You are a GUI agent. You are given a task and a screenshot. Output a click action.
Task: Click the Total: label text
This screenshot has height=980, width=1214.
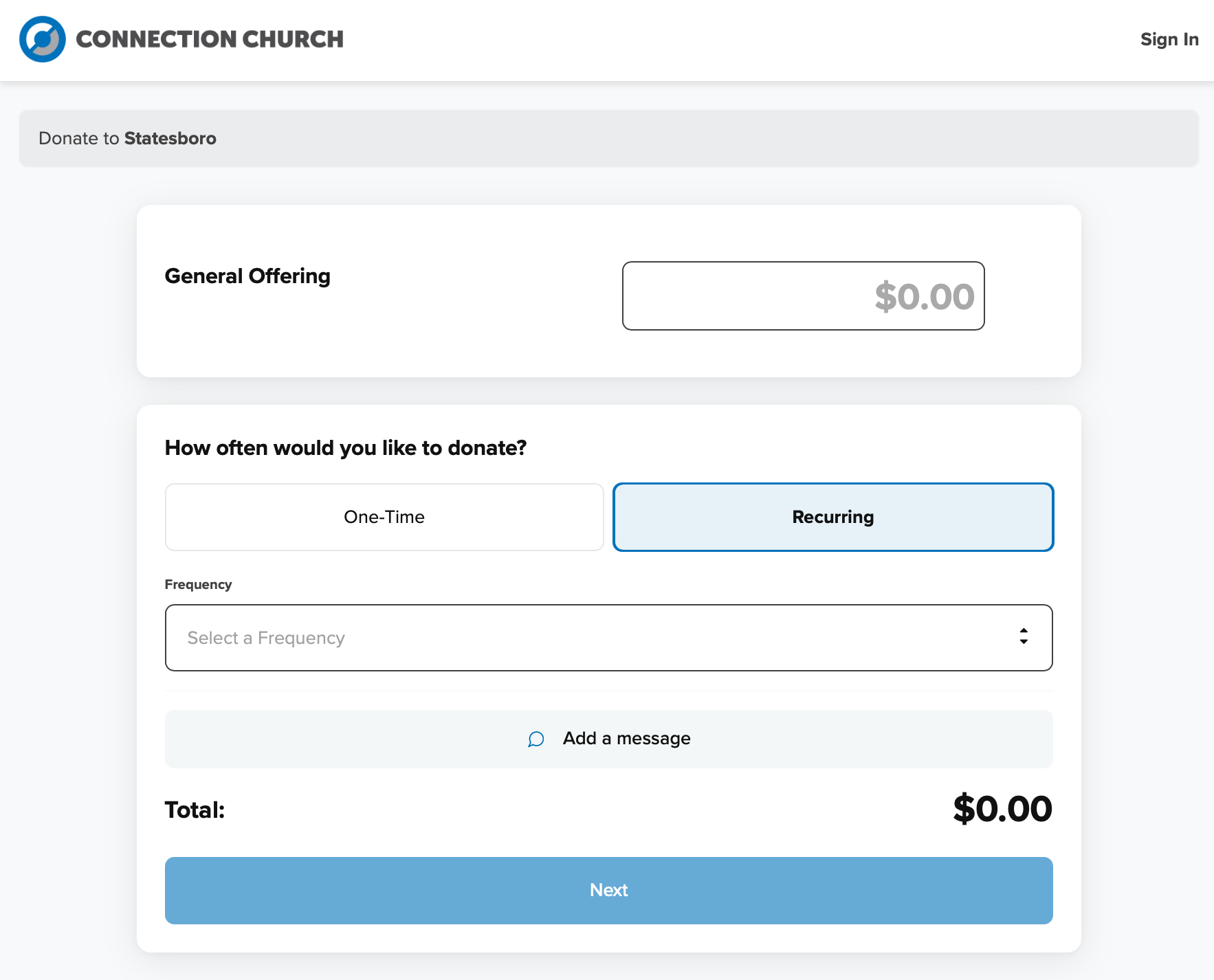pos(195,810)
